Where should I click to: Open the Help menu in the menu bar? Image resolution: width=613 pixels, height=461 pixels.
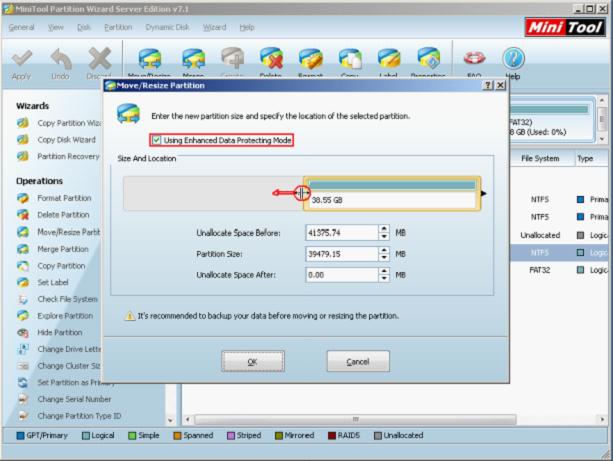tap(247, 27)
